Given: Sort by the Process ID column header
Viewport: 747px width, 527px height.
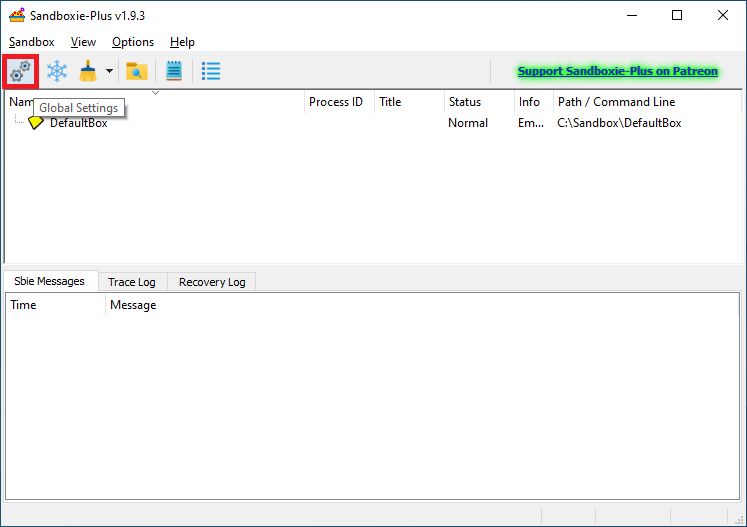Looking at the screenshot, I should tap(336, 102).
